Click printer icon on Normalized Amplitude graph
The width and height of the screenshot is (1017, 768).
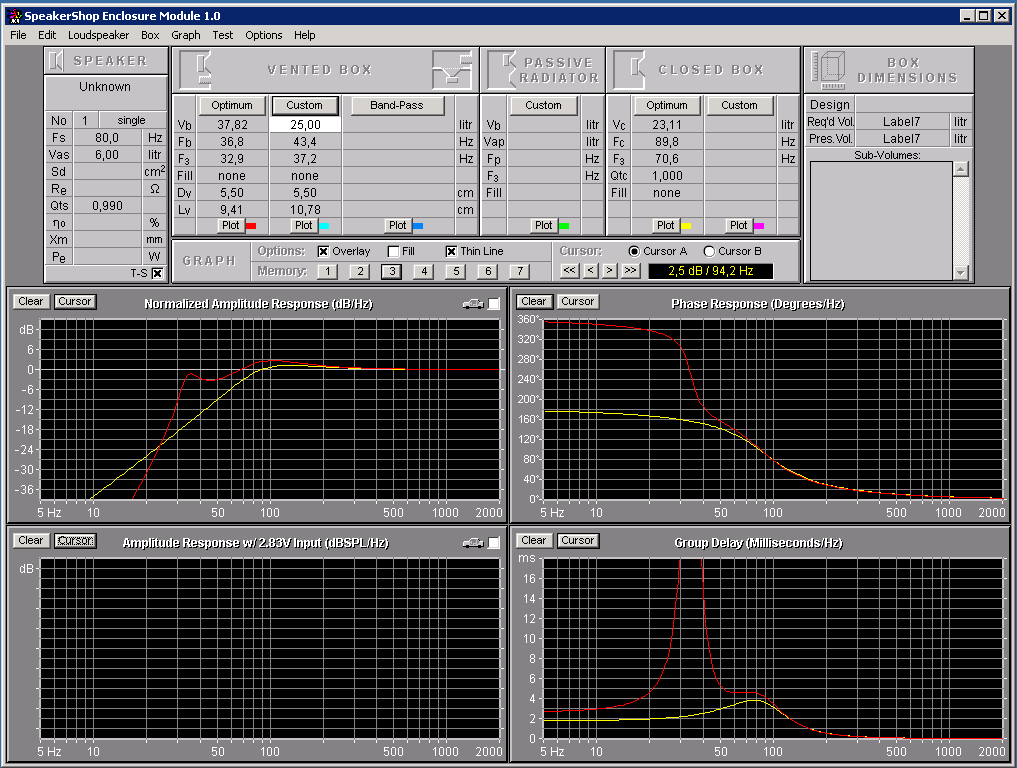(473, 303)
